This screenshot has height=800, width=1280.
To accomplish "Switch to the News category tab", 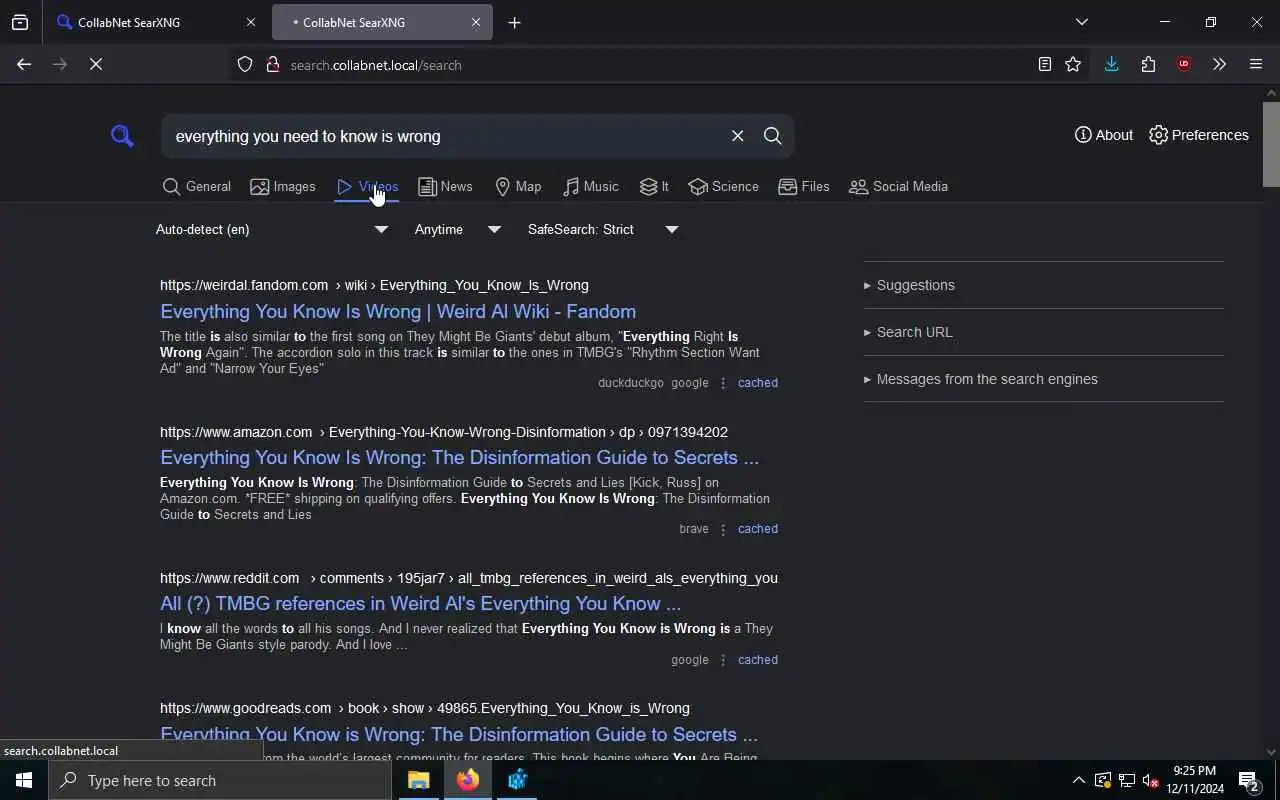I will coord(445,187).
